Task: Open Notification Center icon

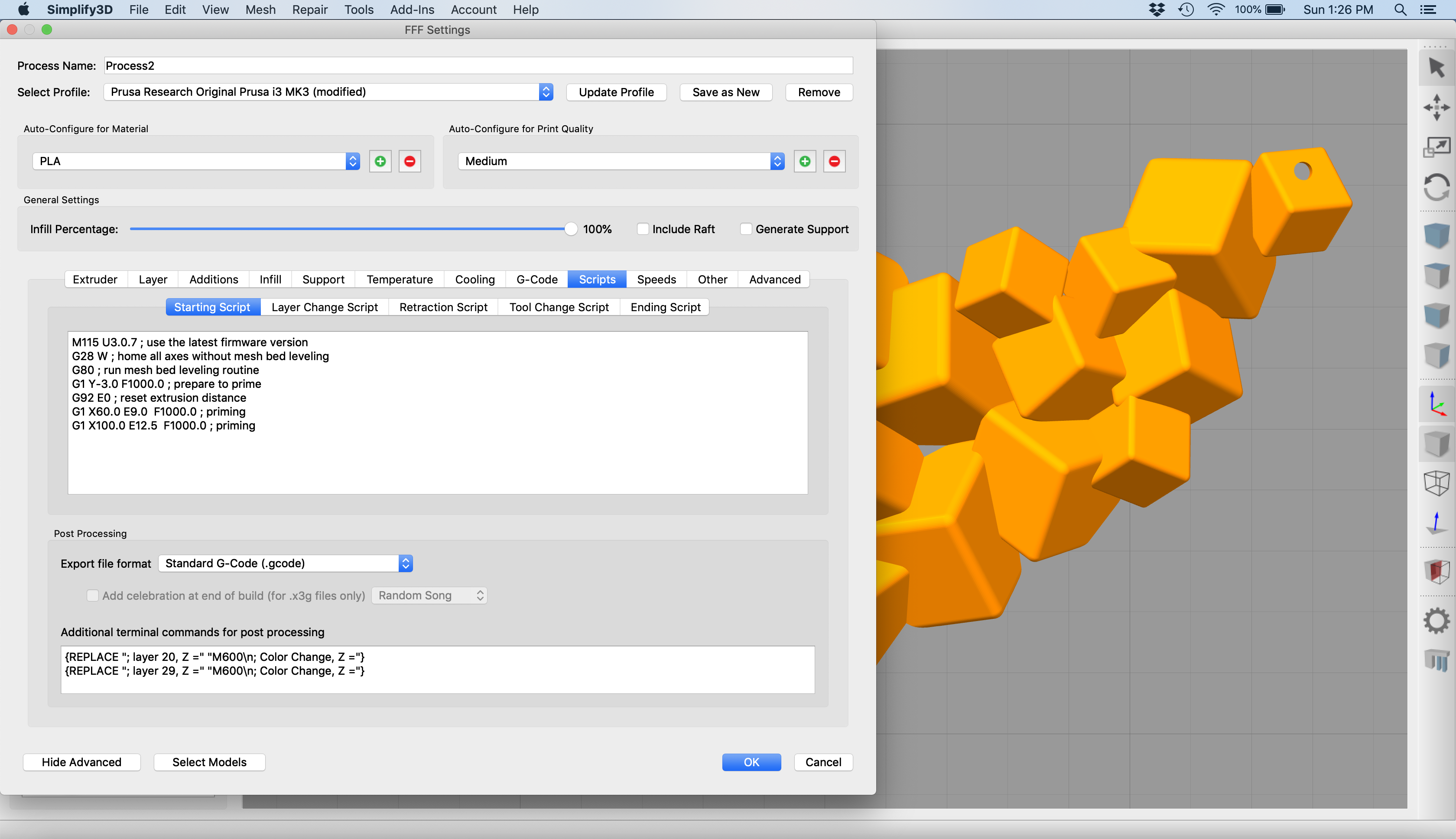Action: [x=1428, y=10]
